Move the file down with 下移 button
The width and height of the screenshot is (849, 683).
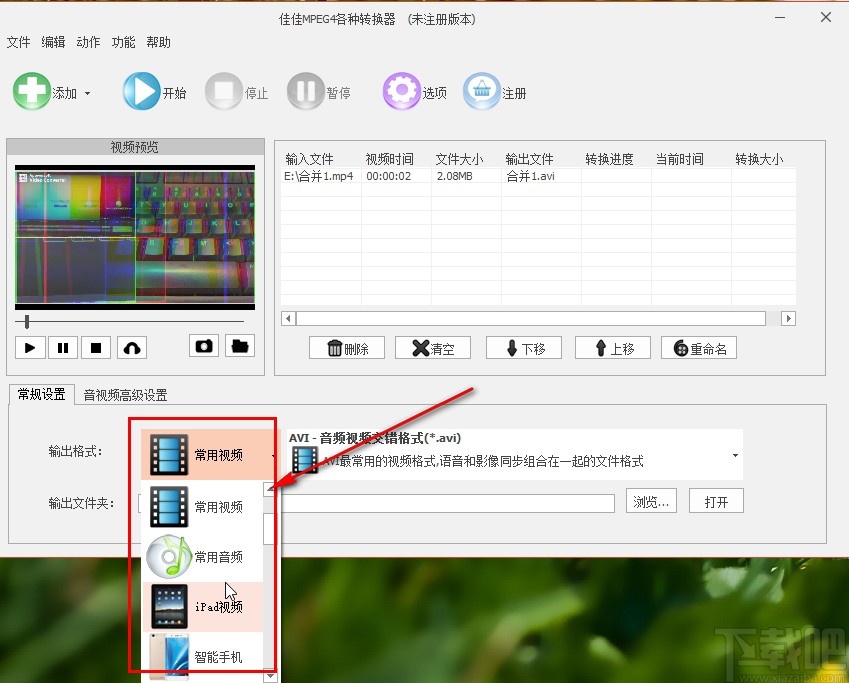tap(523, 347)
